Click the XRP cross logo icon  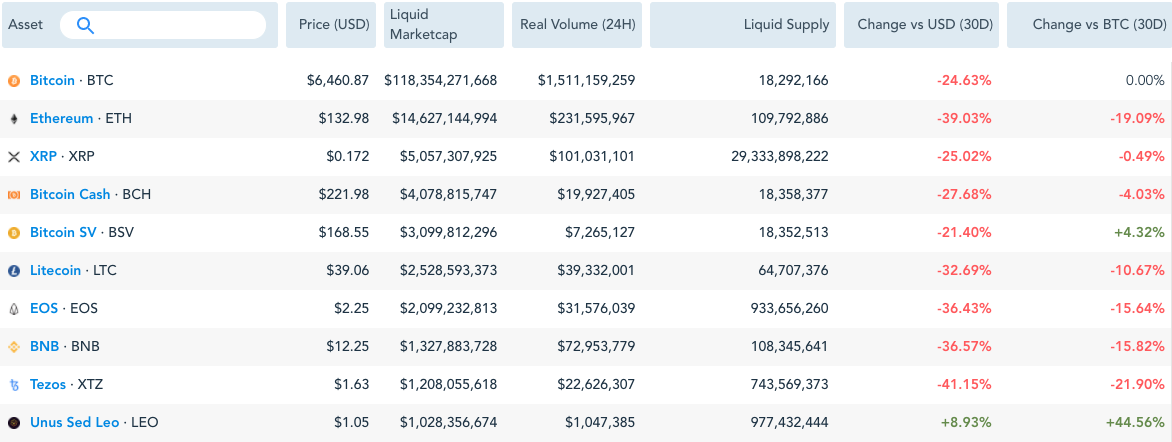13,156
